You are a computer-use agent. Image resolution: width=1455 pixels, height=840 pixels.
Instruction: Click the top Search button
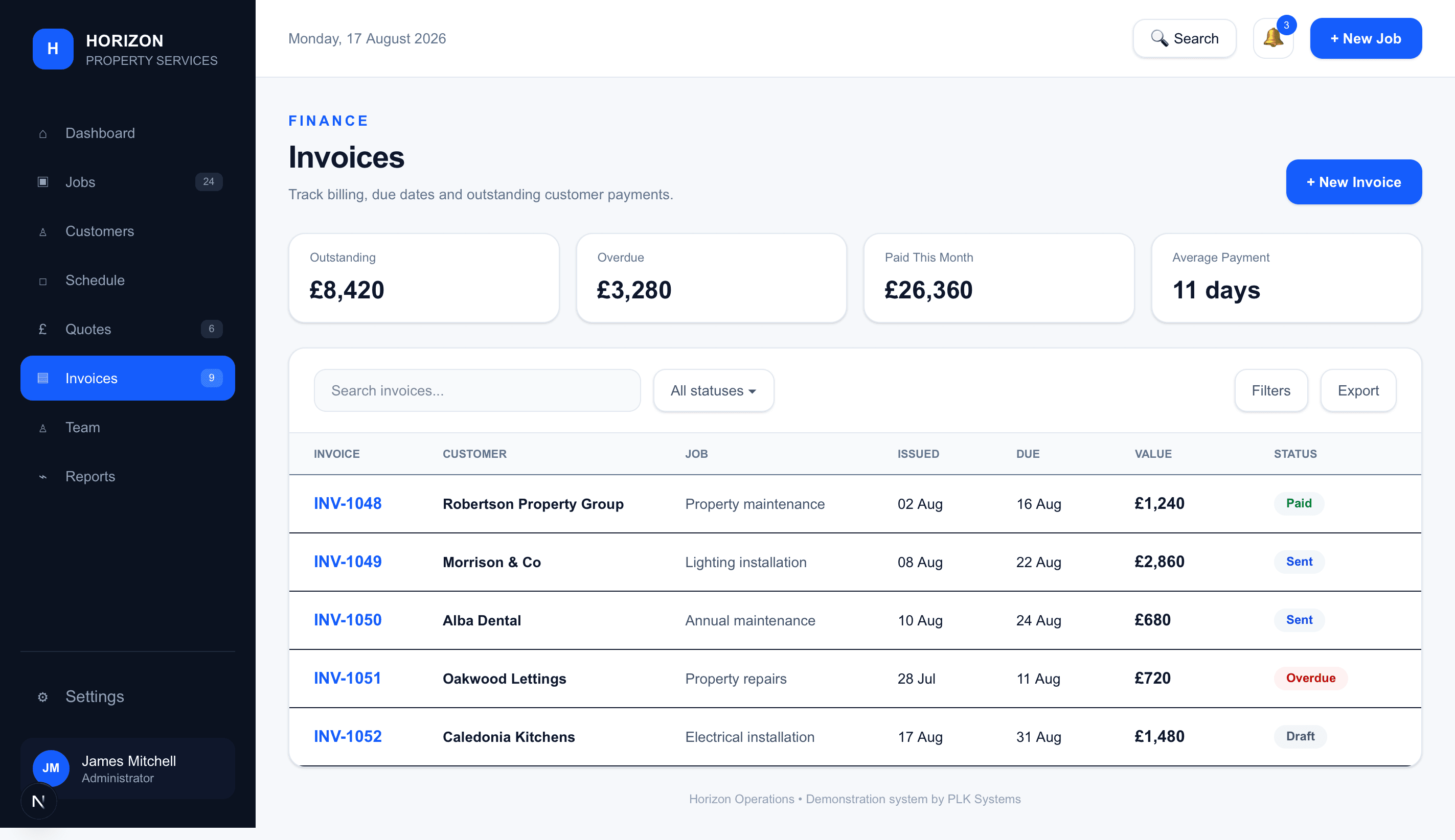1185,39
